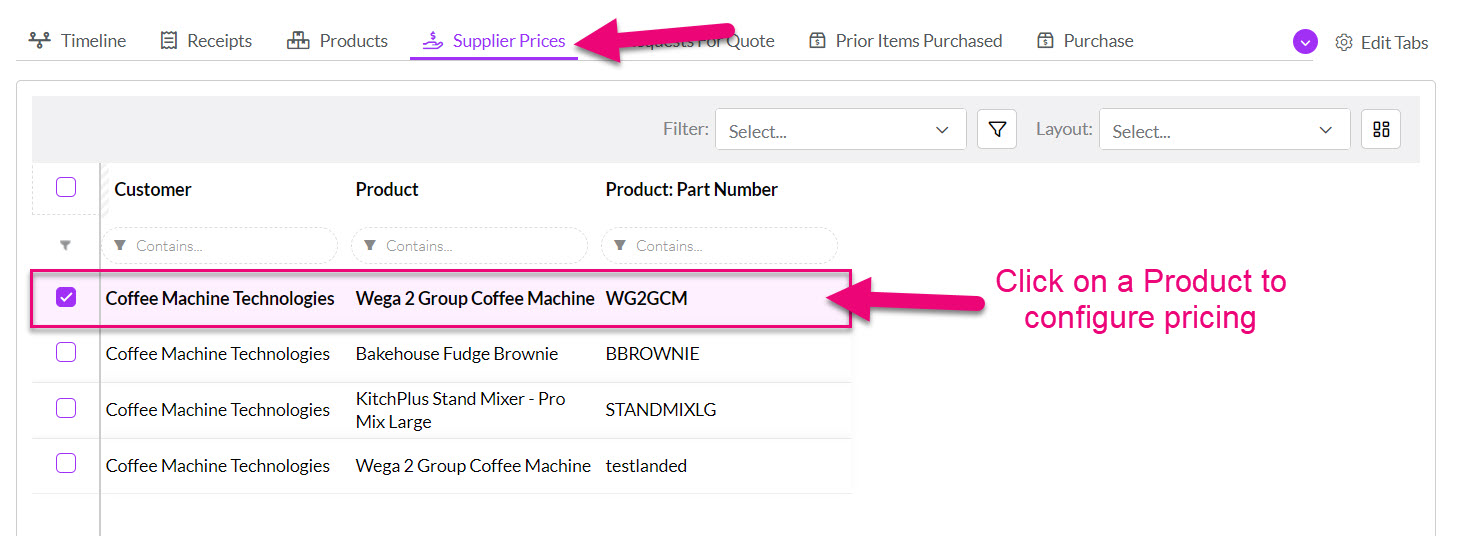1458x536 pixels.
Task: Click the grid layout button
Action: (1381, 130)
